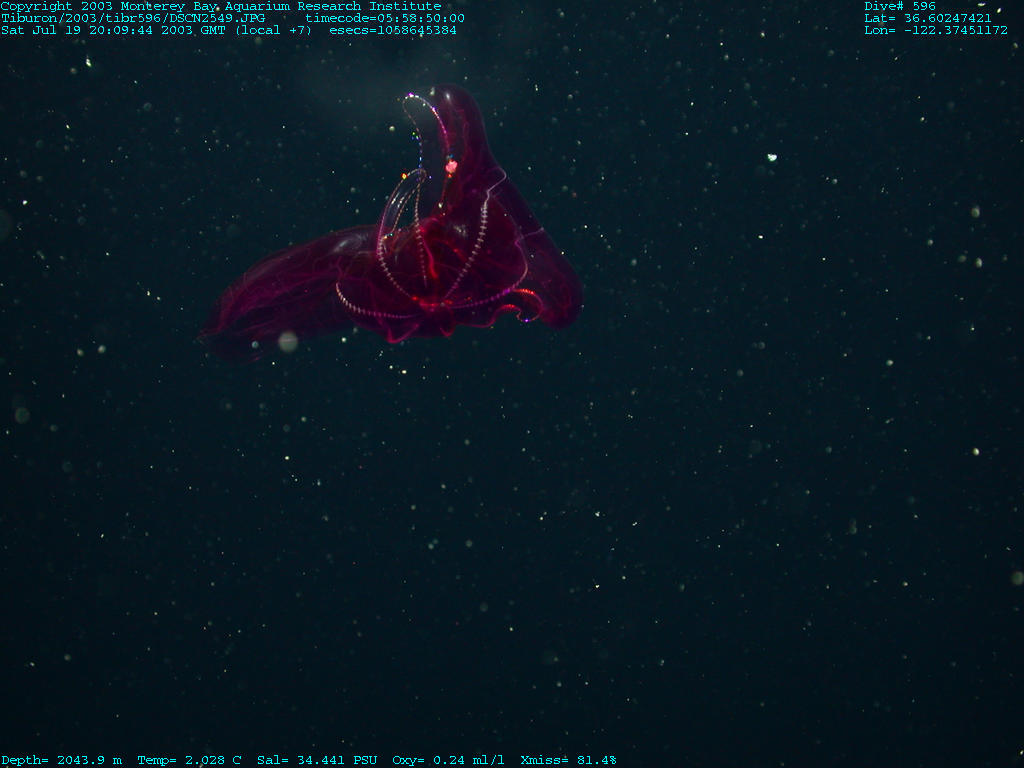
Task: Select the timecode=05:58:50:00 text
Action: coord(385,18)
